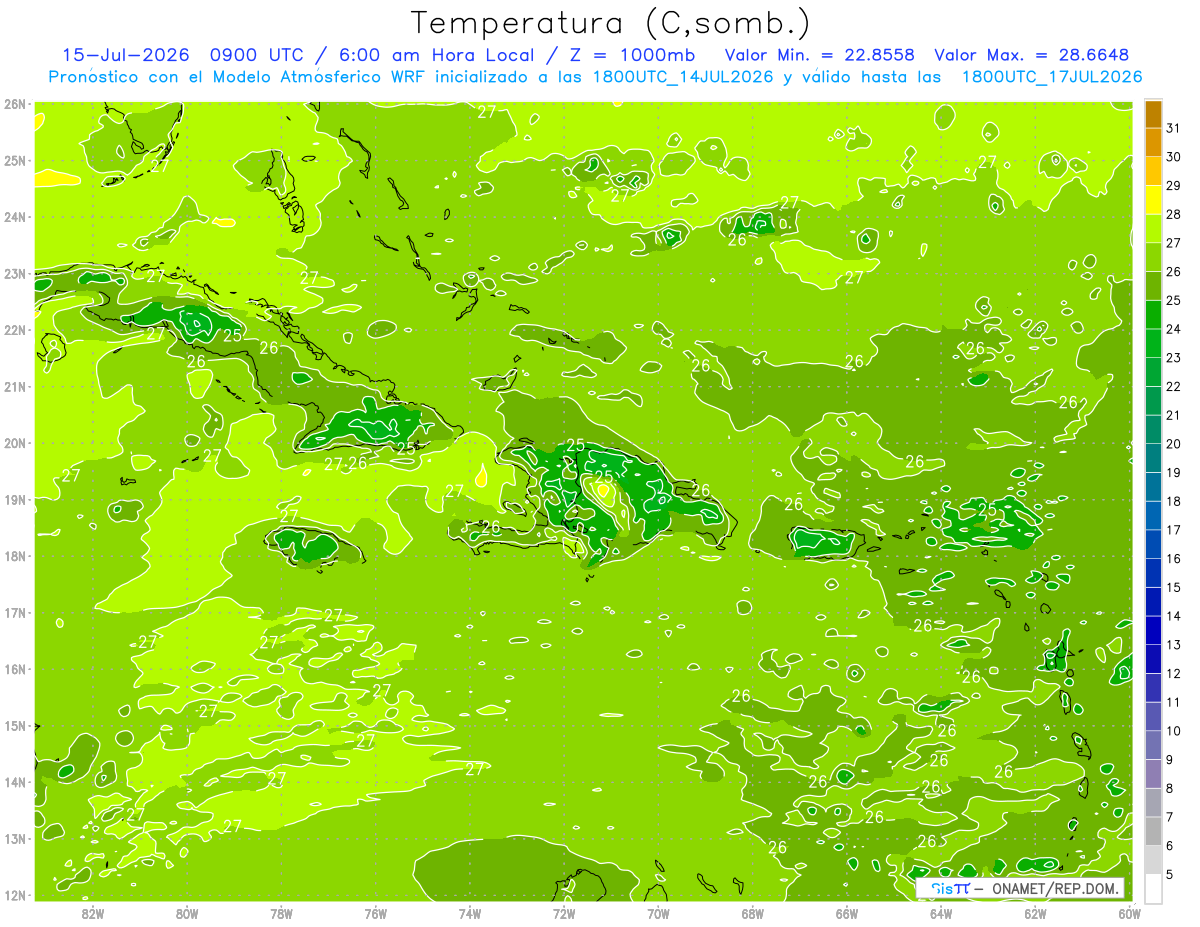This screenshot has height=927, width=1200.
Task: Click the '25N' latitude axis label
Action: [15, 160]
